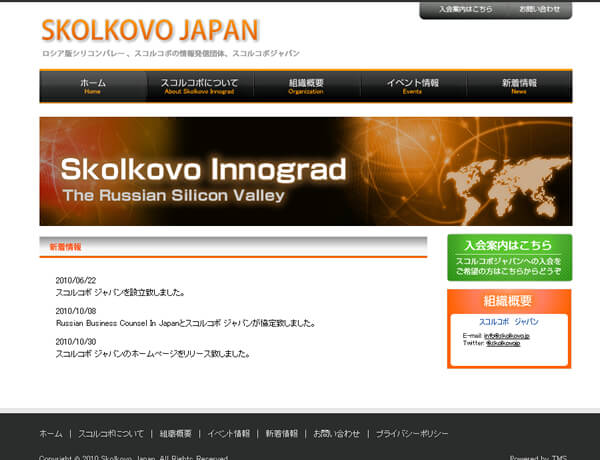Select the 2010/06/22 news date
Screen dimensions: 600x460
(76, 280)
